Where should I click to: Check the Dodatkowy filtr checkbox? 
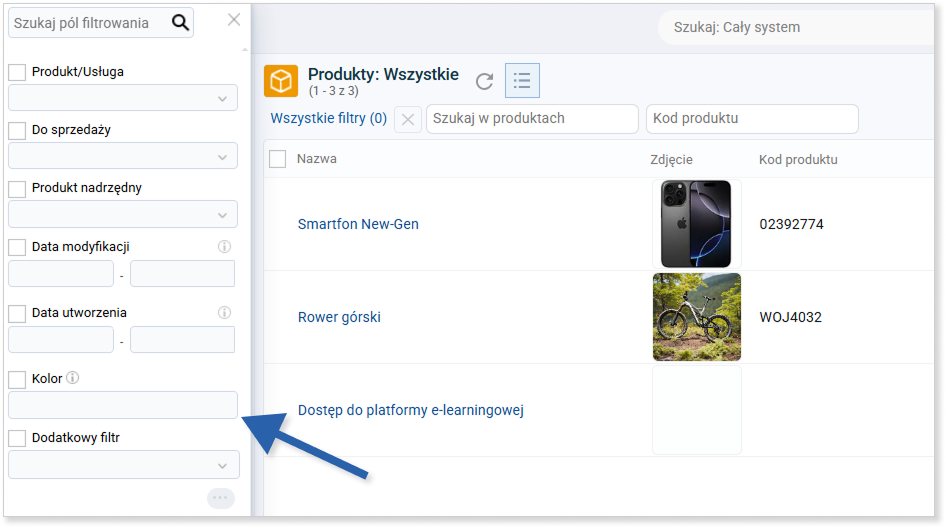click(17, 438)
